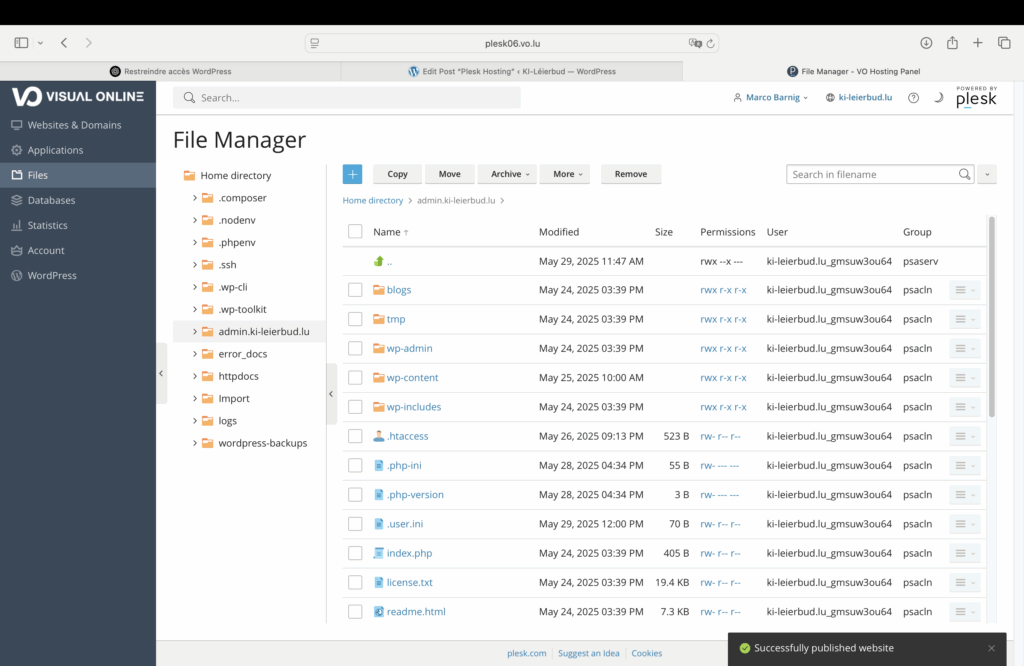The image size is (1024, 666).
Task: Dismiss the 'Successfully published website' notification
Action: (991, 648)
